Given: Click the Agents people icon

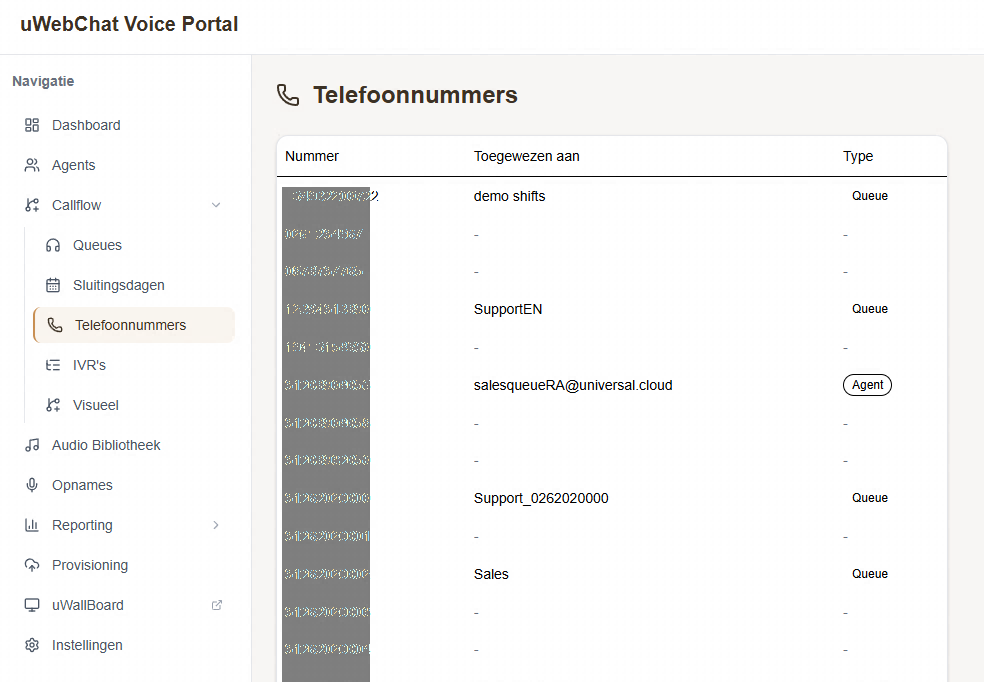Looking at the screenshot, I should 32,165.
